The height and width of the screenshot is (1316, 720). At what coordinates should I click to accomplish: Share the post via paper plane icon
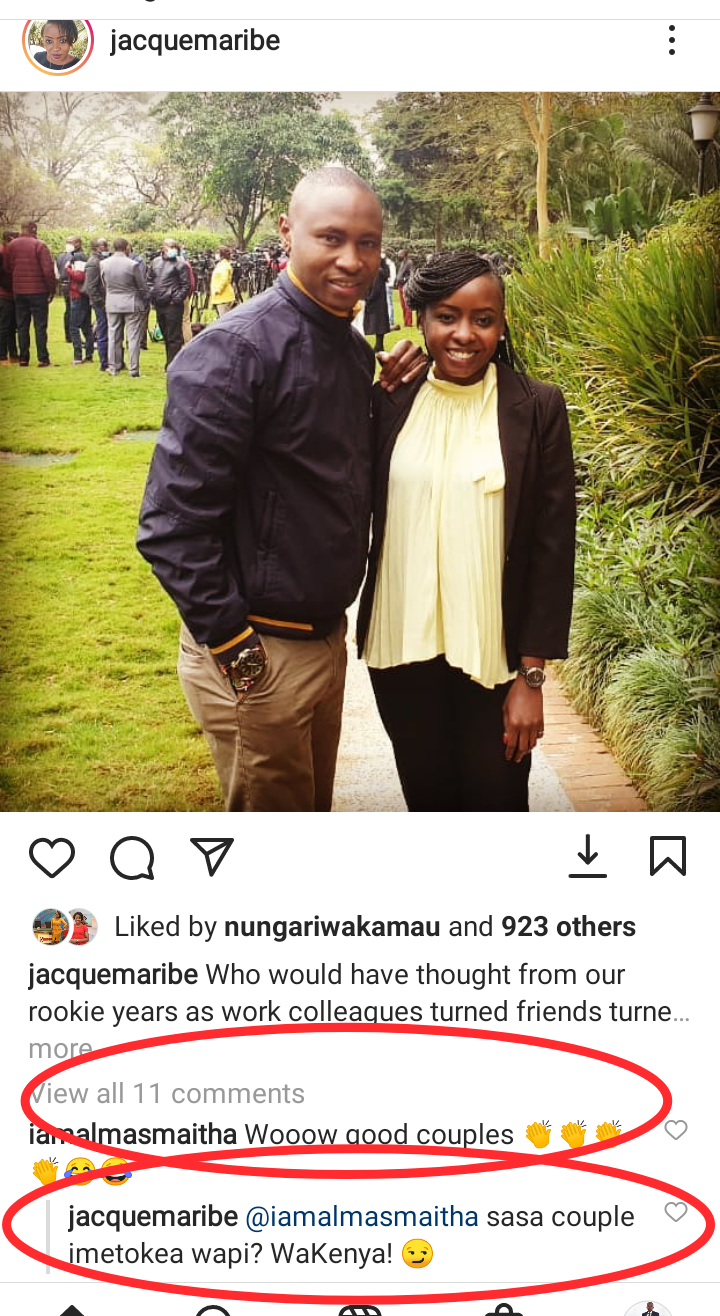[x=212, y=857]
